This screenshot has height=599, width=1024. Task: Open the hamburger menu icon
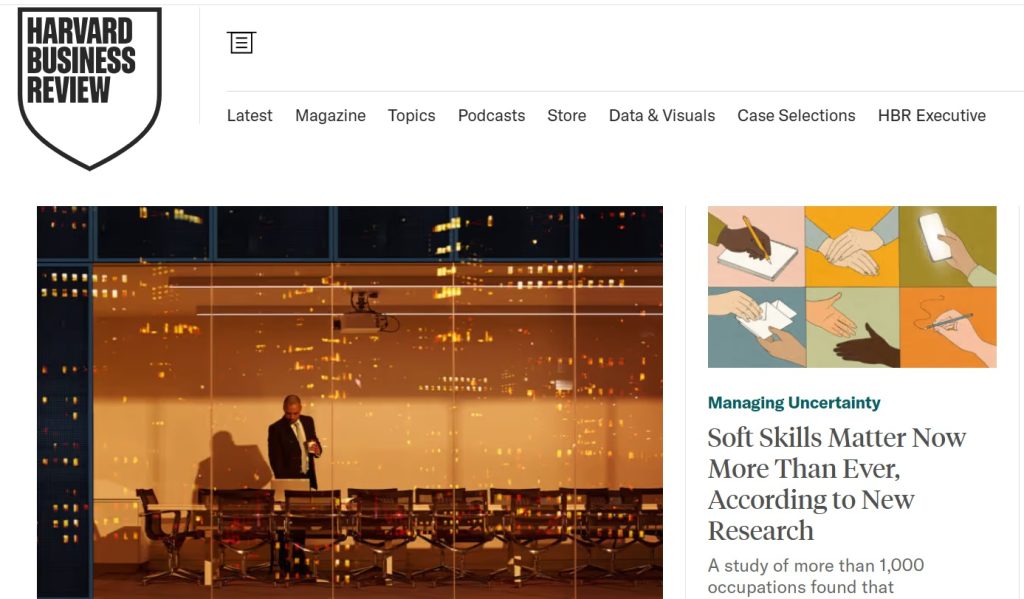click(x=241, y=42)
